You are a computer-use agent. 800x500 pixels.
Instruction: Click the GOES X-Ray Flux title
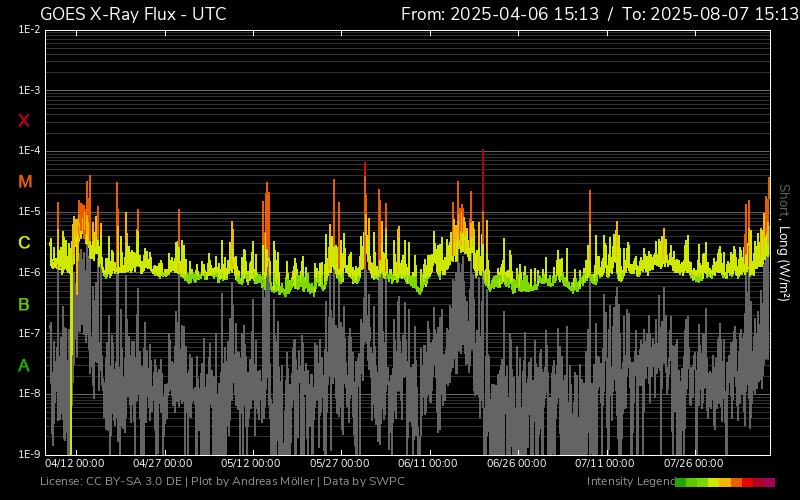133,14
